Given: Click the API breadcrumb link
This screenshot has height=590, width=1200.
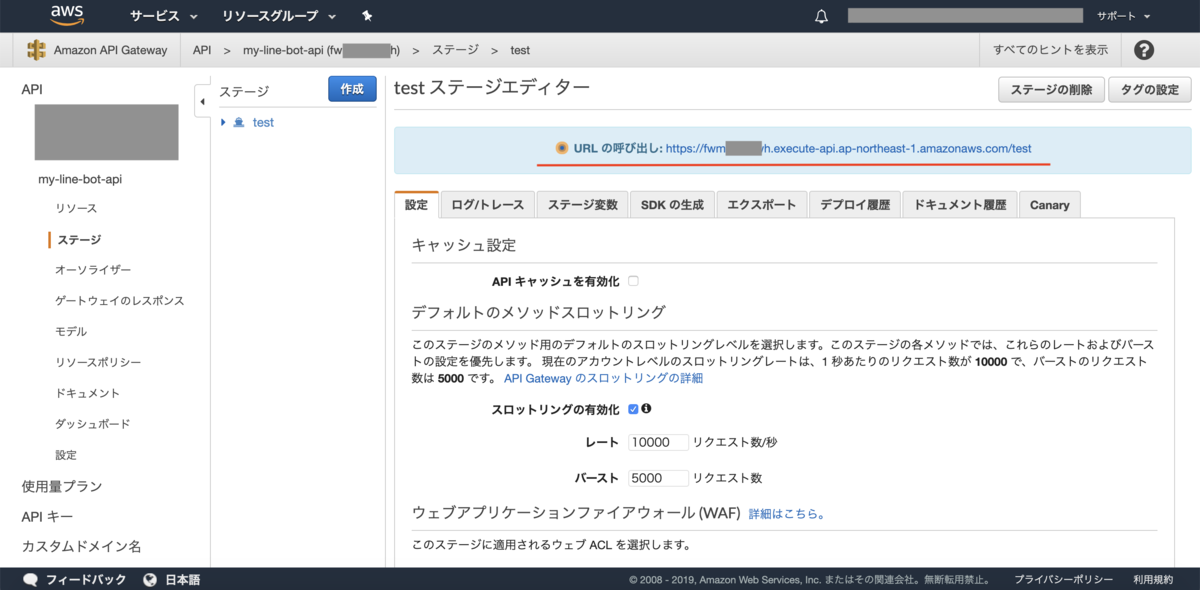Looking at the screenshot, I should pyautogui.click(x=202, y=50).
